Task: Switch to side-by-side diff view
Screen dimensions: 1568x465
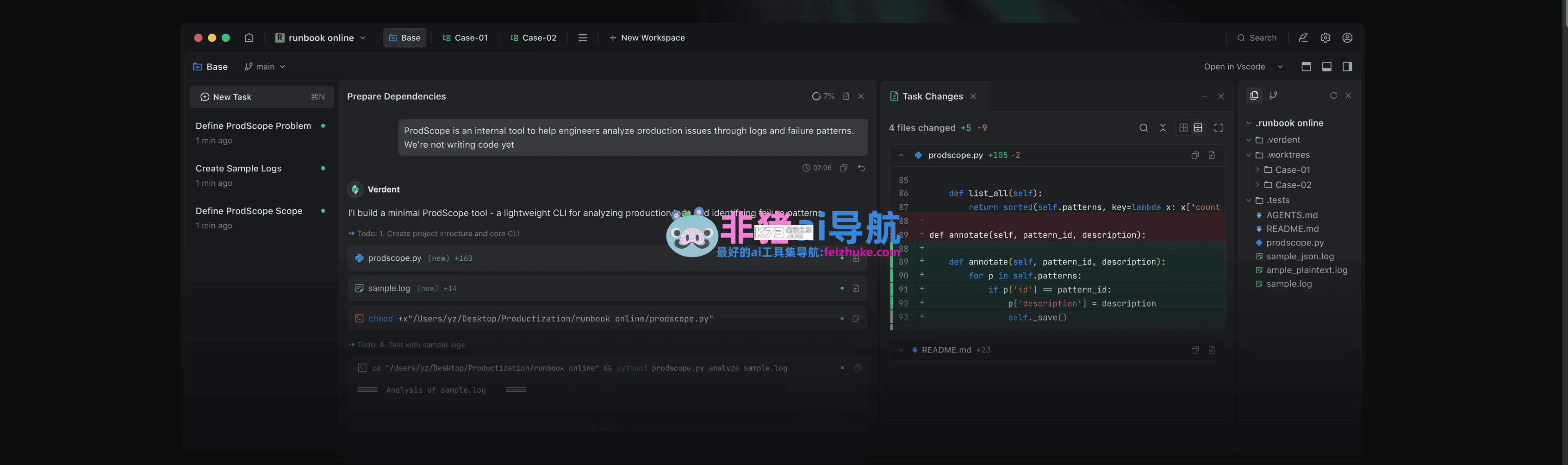Action: tap(1183, 128)
